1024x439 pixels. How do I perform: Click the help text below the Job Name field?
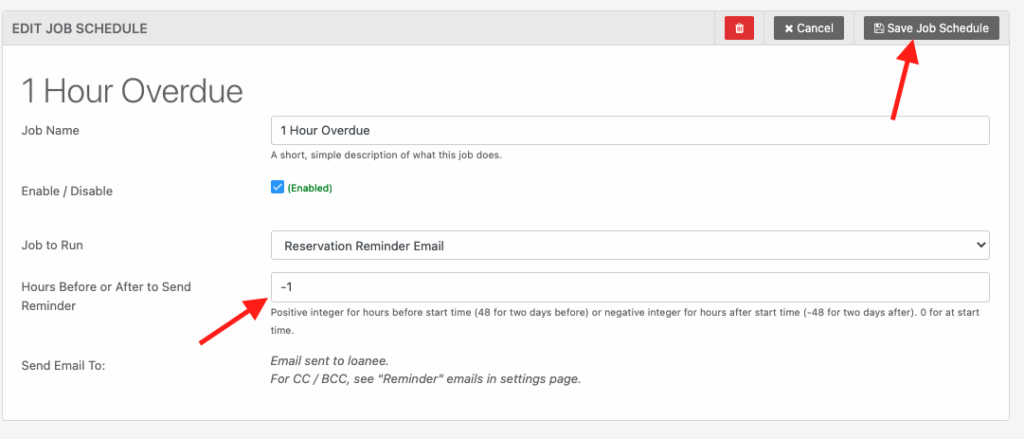[386, 155]
